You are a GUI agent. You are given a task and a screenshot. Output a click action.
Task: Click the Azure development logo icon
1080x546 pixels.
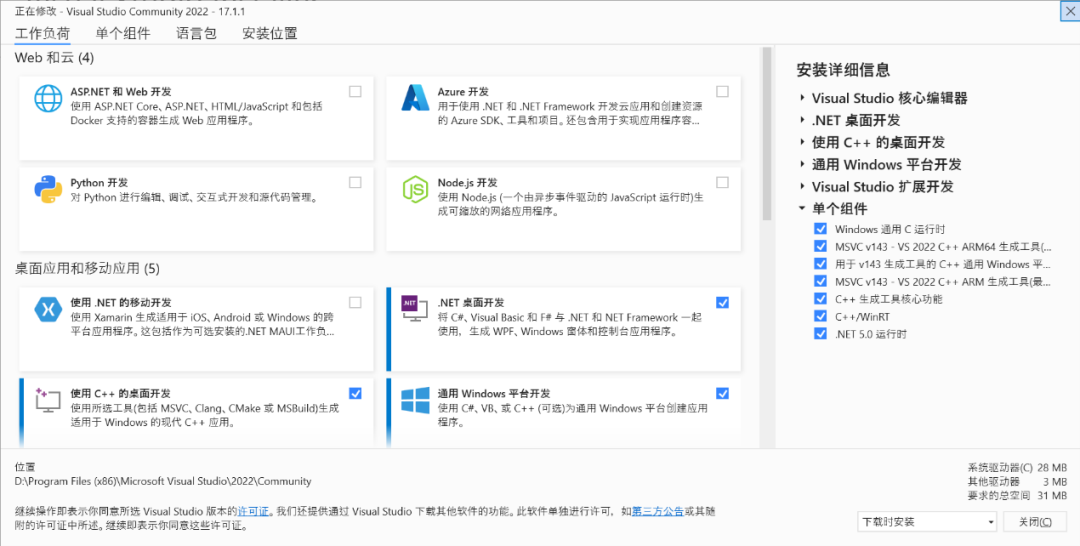tap(415, 98)
